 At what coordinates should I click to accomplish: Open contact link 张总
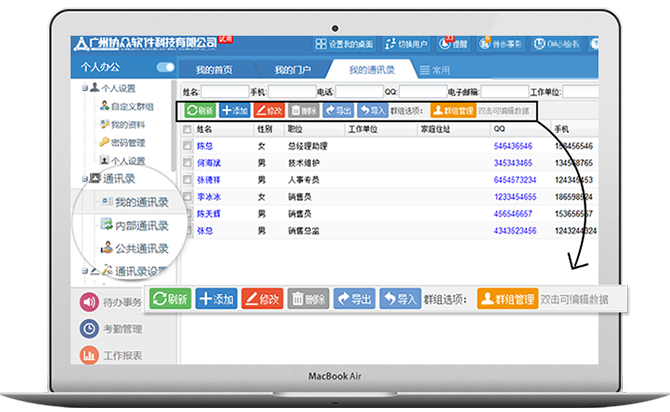205,231
